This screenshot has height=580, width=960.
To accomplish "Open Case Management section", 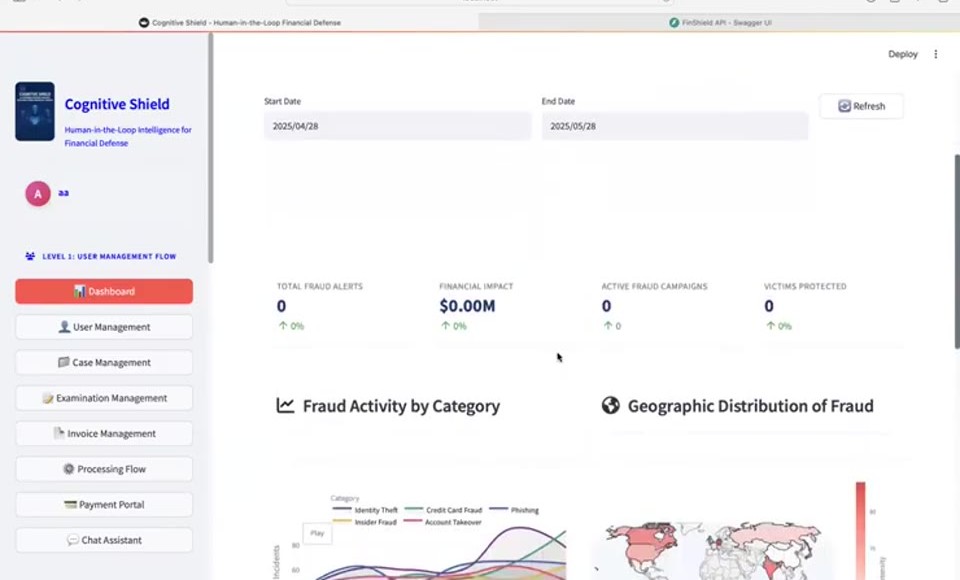I will 104,362.
